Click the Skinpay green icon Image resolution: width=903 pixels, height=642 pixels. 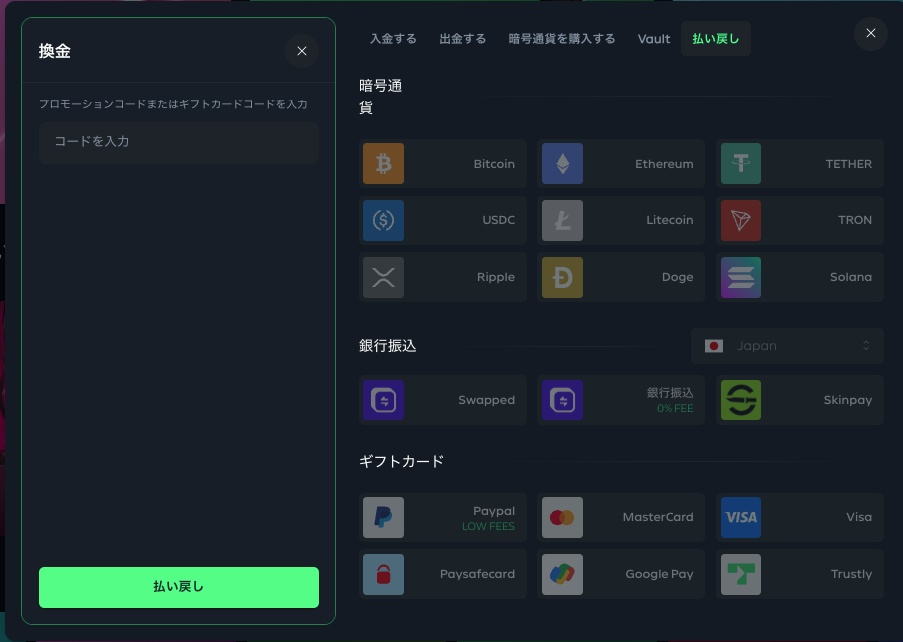coord(741,400)
